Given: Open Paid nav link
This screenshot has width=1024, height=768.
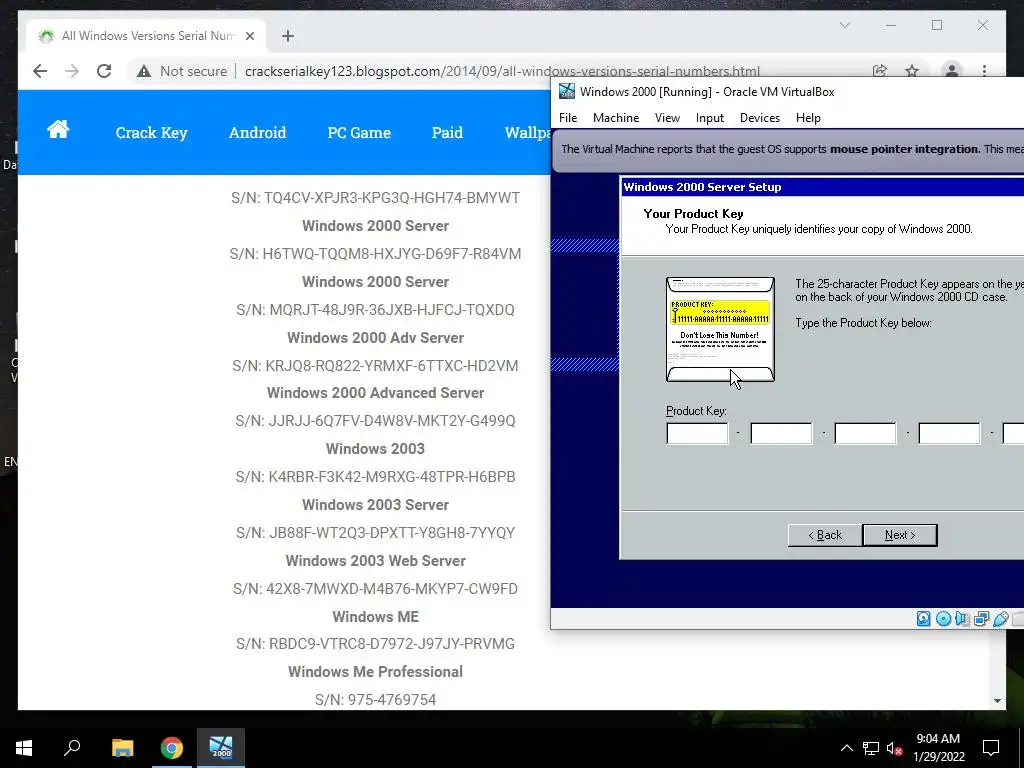Looking at the screenshot, I should [447, 133].
